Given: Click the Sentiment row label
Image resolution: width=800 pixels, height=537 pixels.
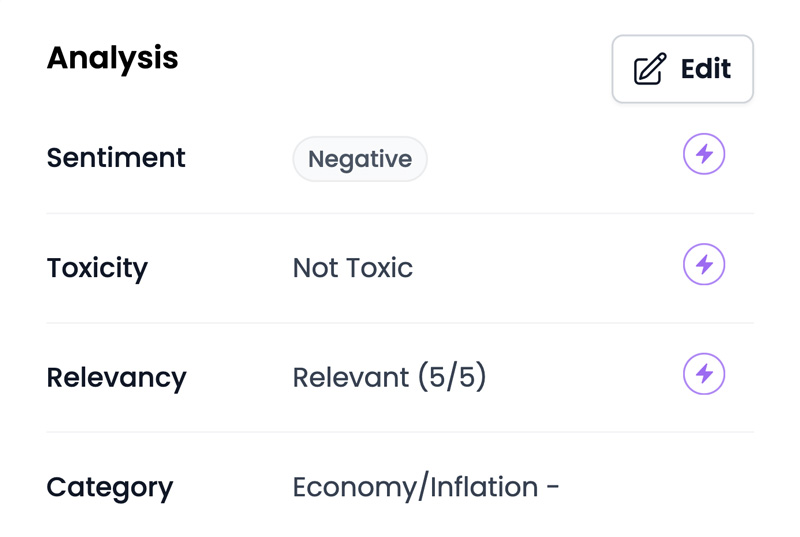Looking at the screenshot, I should tap(116, 158).
